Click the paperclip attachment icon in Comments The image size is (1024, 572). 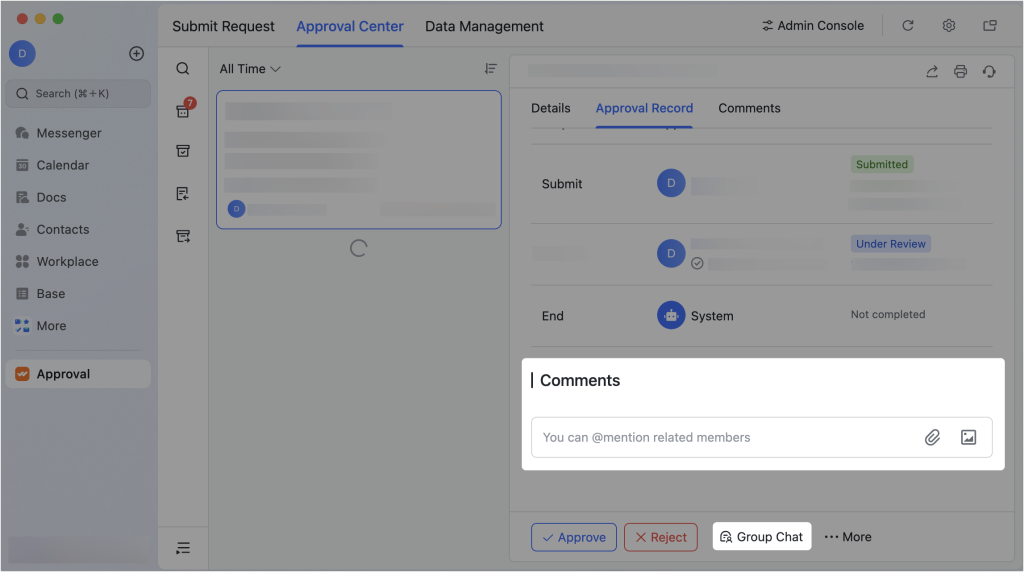coord(932,437)
